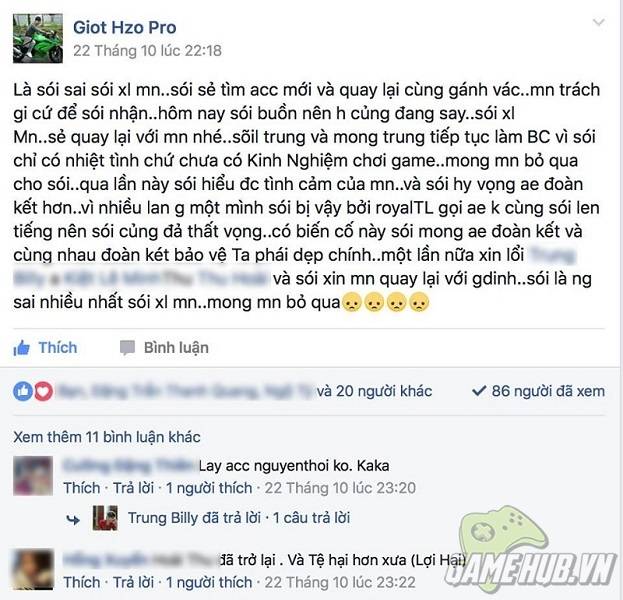Click the thumbs-up Thích icon
The width and height of the screenshot is (623, 600).
[x=21, y=348]
